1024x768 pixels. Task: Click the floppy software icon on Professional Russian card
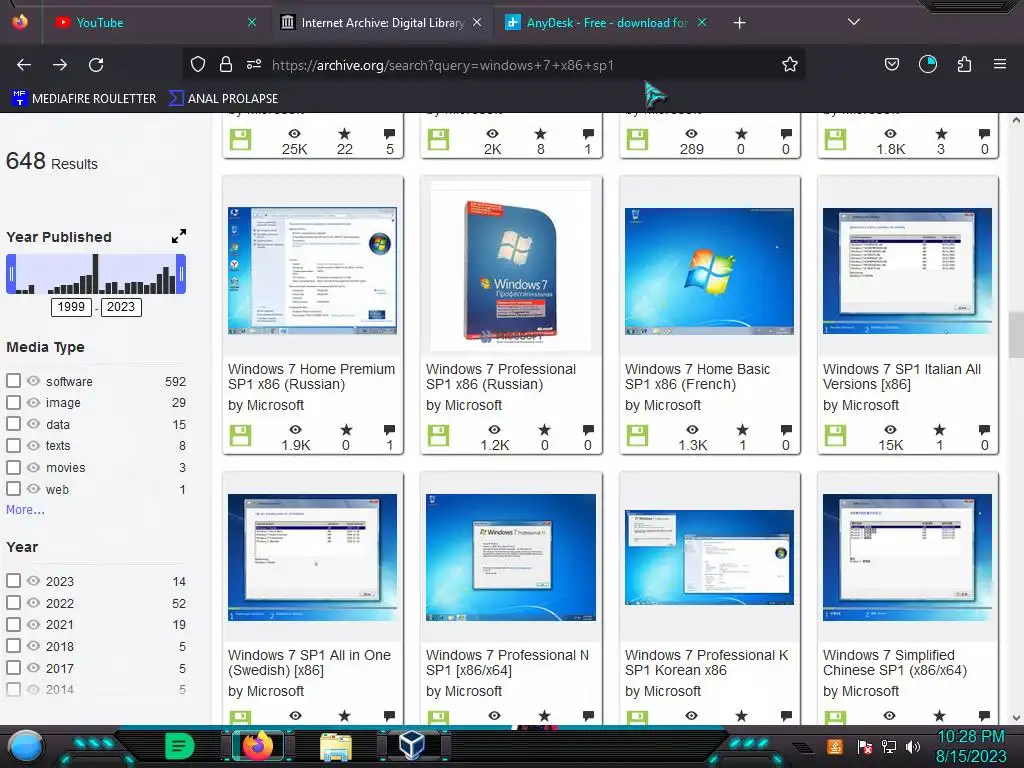(x=438, y=436)
